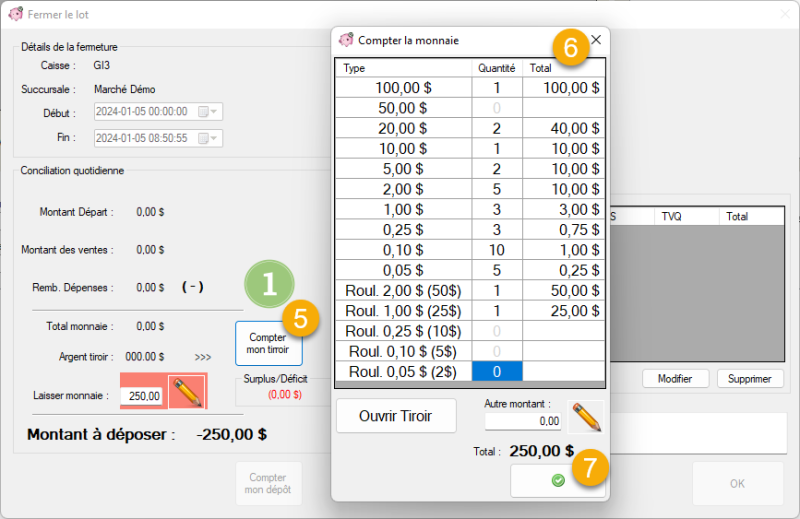Screen dimensions: 800x519
Task: Click the Laisser monnaie input field
Action: tap(142, 396)
